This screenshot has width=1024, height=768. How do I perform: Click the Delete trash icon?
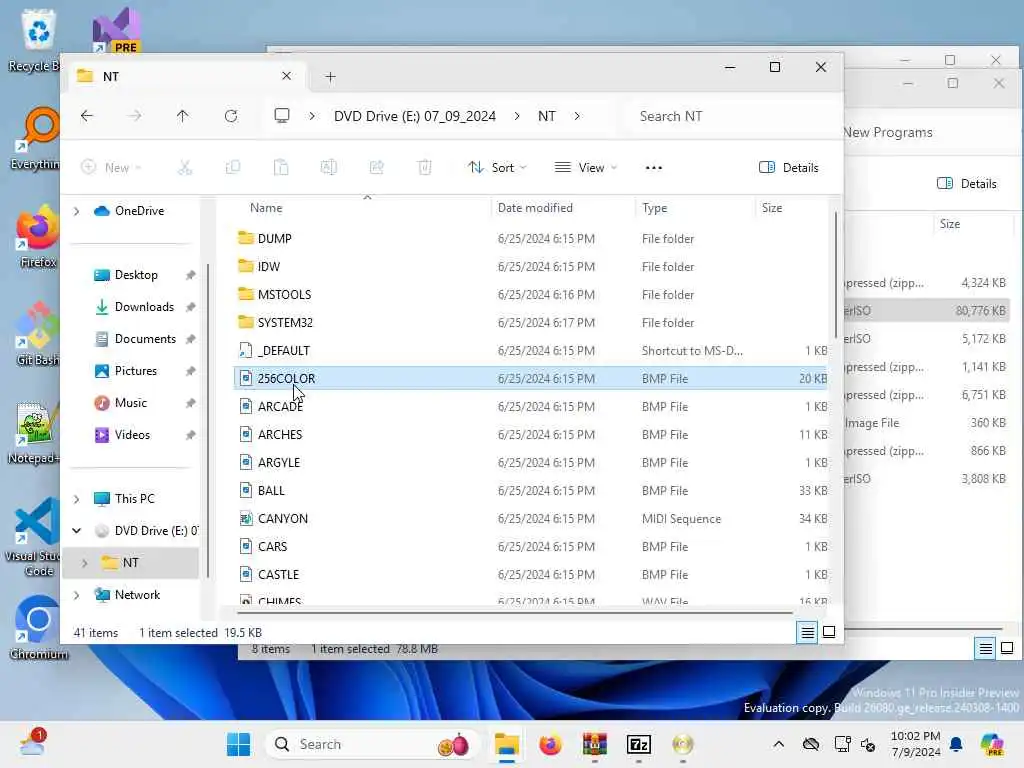424,168
